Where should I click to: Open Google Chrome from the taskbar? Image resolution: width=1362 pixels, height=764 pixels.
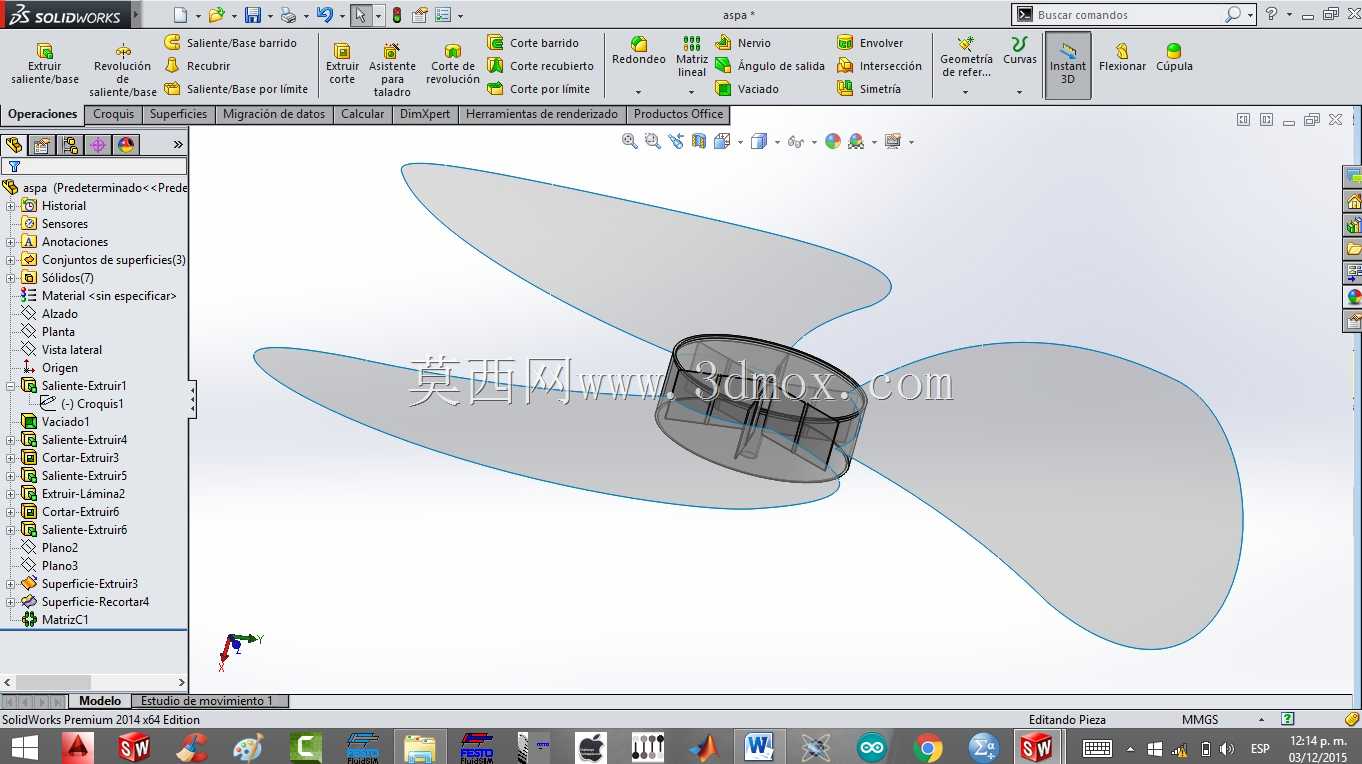[928, 747]
